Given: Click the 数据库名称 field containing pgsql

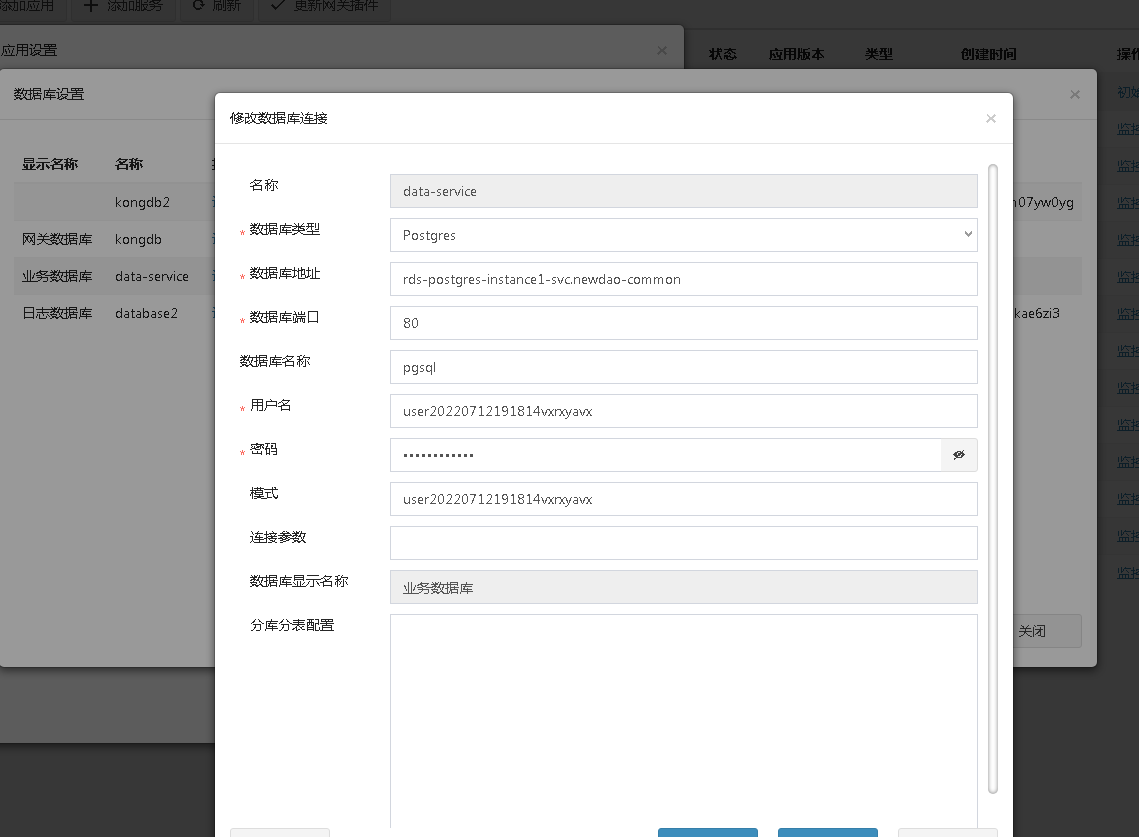Looking at the screenshot, I should tap(683, 367).
